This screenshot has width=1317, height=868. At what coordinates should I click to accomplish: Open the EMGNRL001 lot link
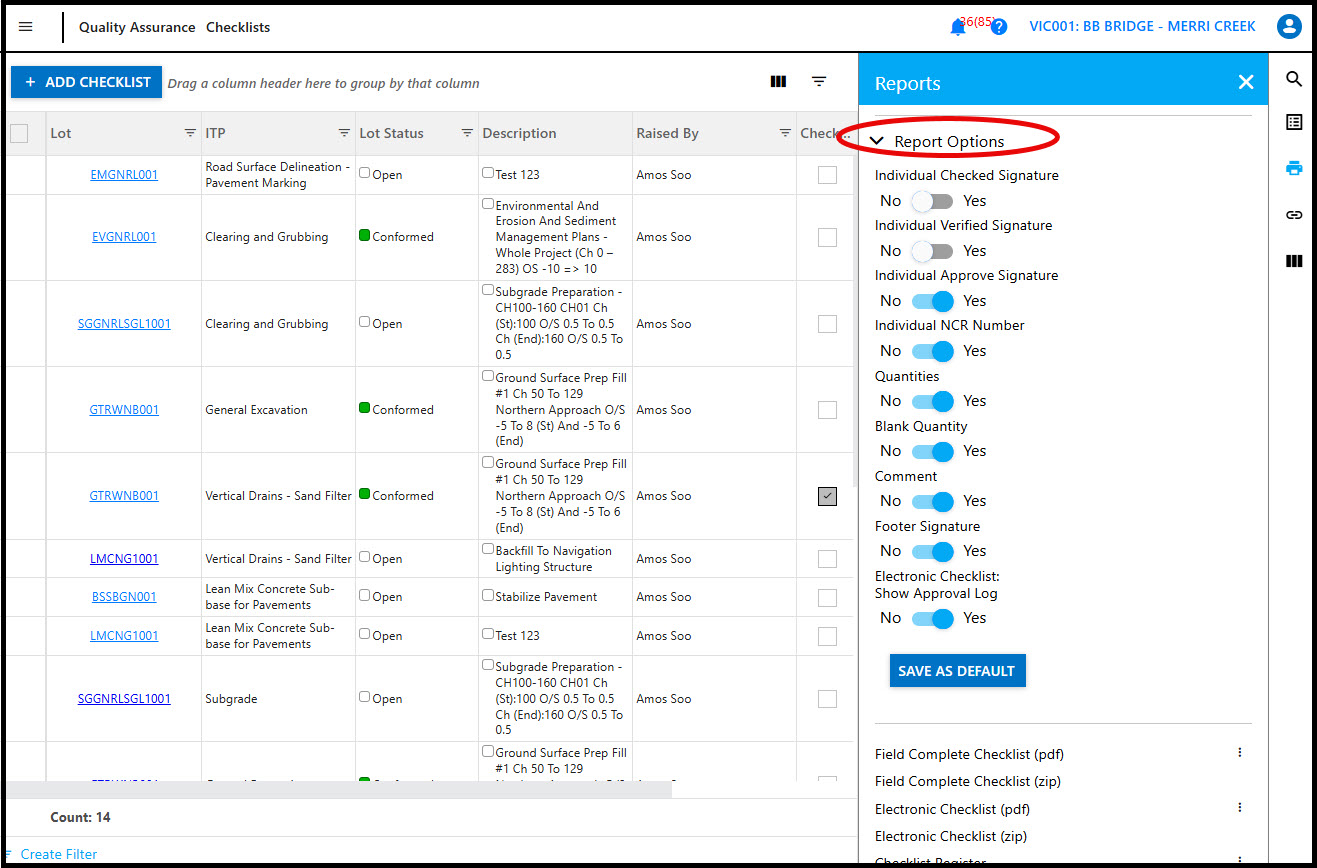pos(124,175)
